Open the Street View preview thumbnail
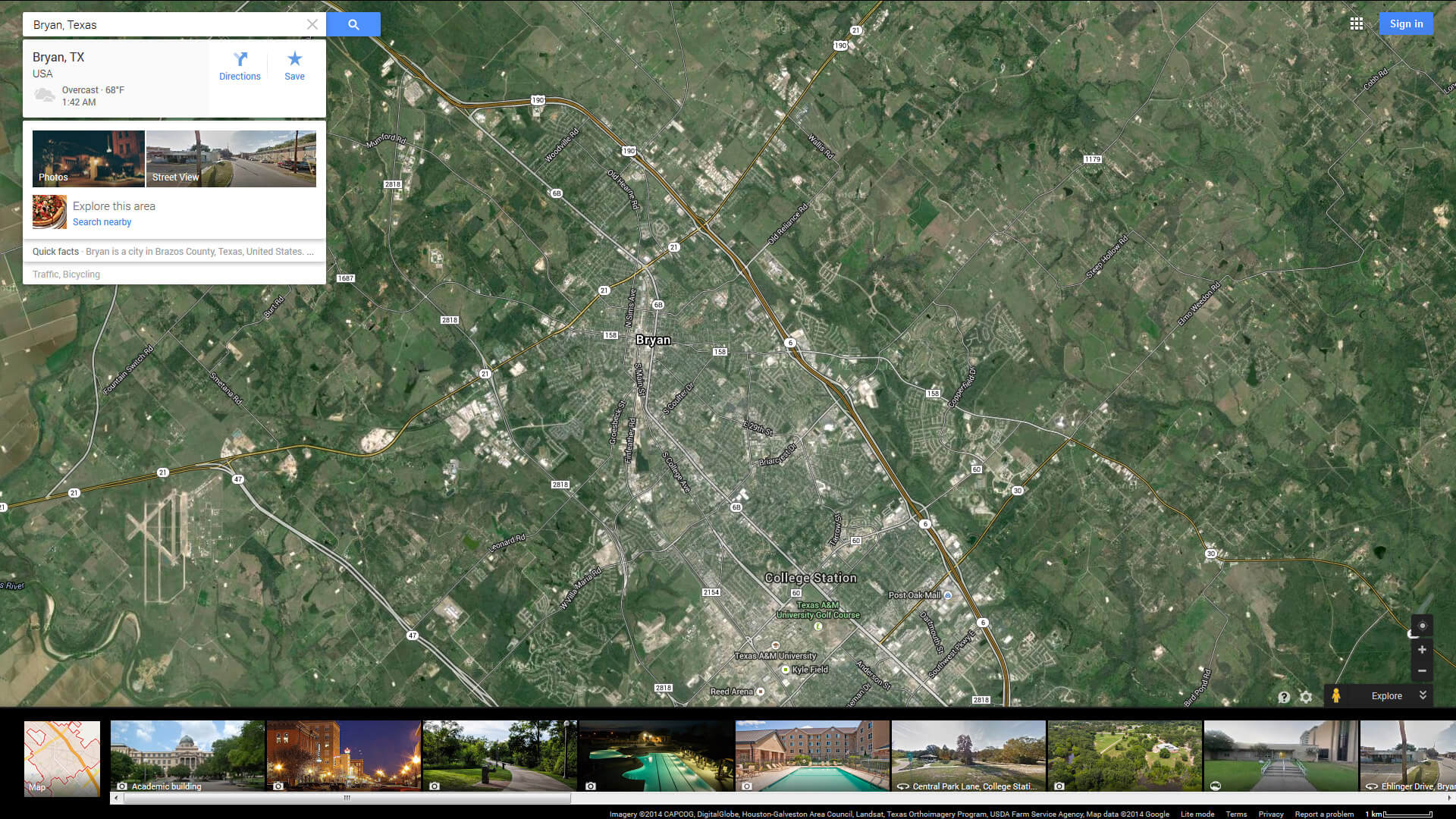Screen dimensions: 1456x819 (x=231, y=158)
